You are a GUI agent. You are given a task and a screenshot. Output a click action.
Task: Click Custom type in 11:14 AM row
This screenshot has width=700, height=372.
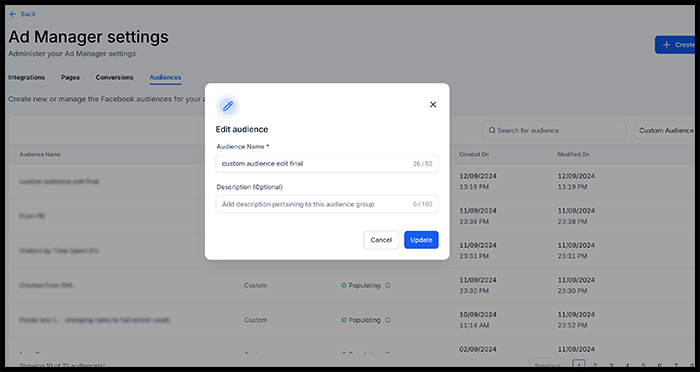click(x=255, y=320)
